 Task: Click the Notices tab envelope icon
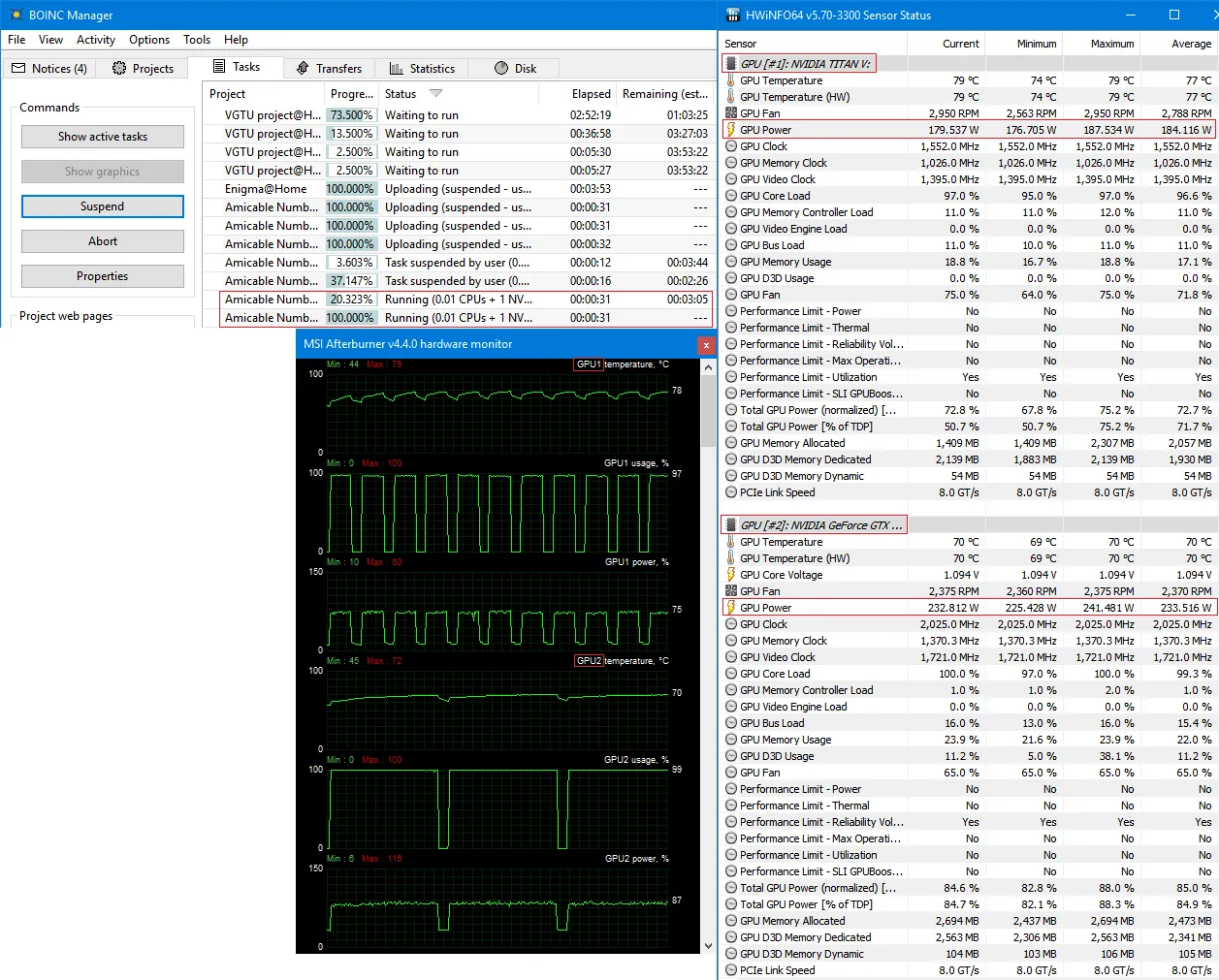point(18,68)
